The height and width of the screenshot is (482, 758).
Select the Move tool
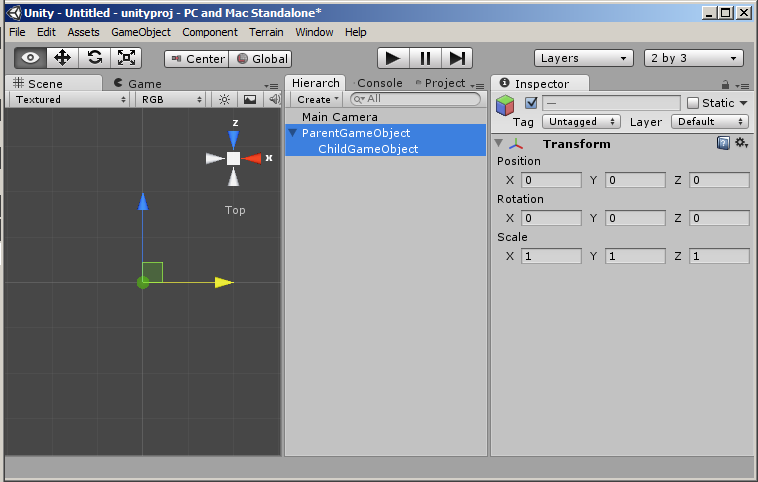pos(62,58)
